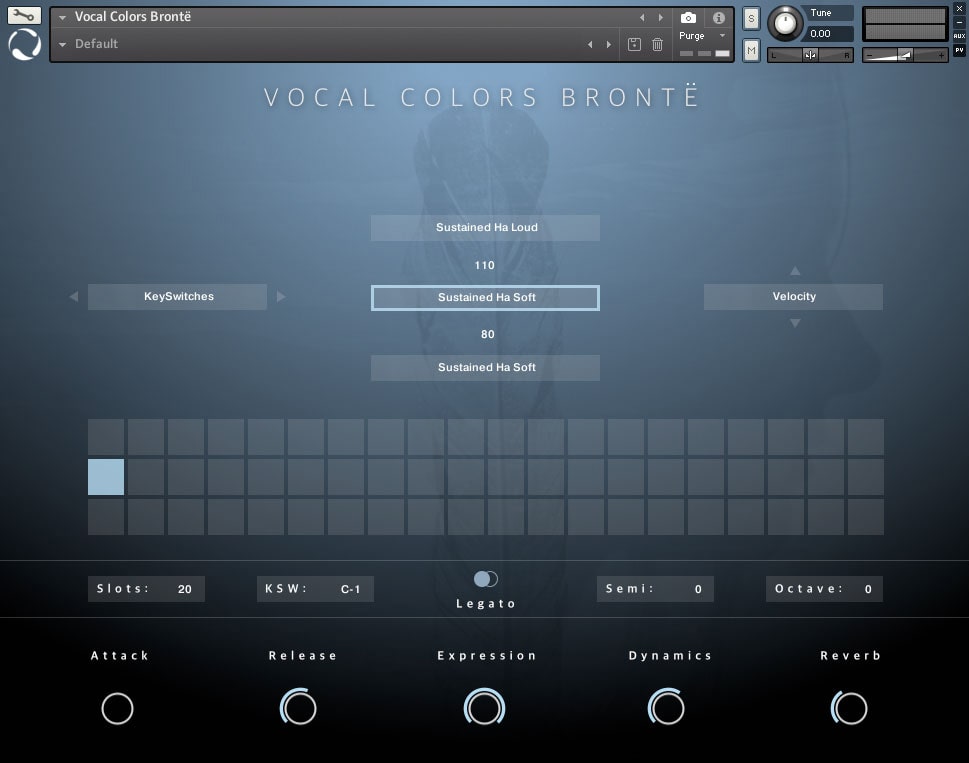The width and height of the screenshot is (969, 763).
Task: Click the Expression knob
Action: coord(484,707)
